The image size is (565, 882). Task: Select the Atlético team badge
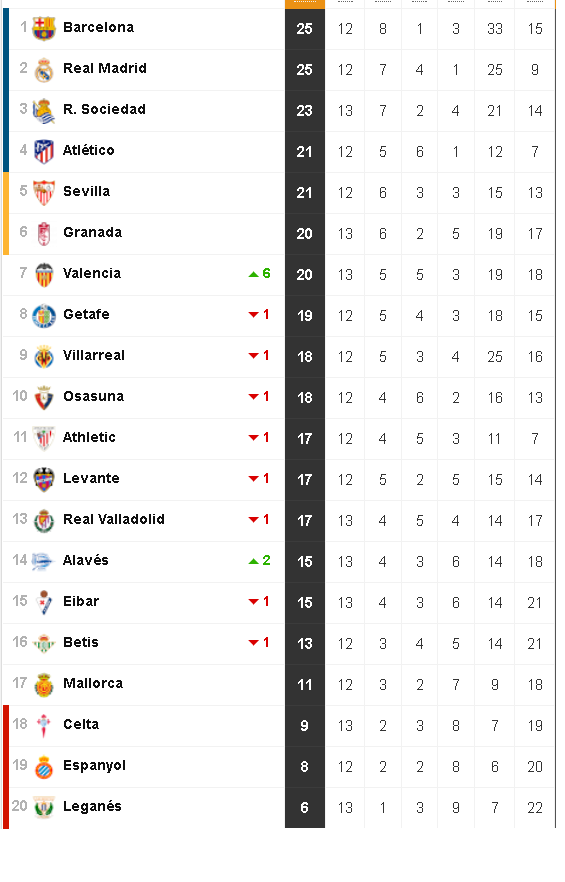tap(44, 152)
